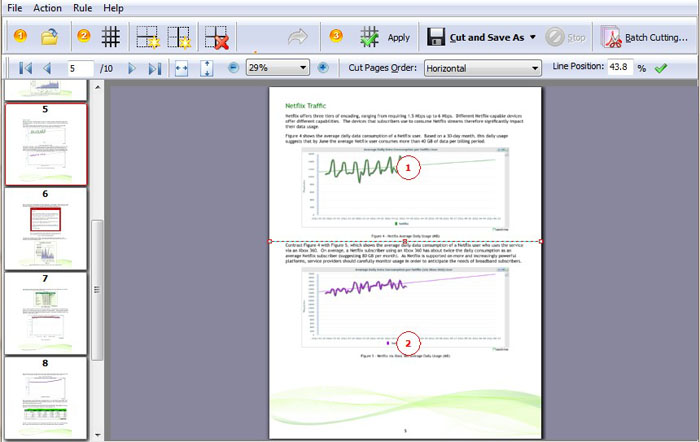
Task: Click thumbnail panel scroll down arrow
Action: pyautogui.click(x=97, y=434)
